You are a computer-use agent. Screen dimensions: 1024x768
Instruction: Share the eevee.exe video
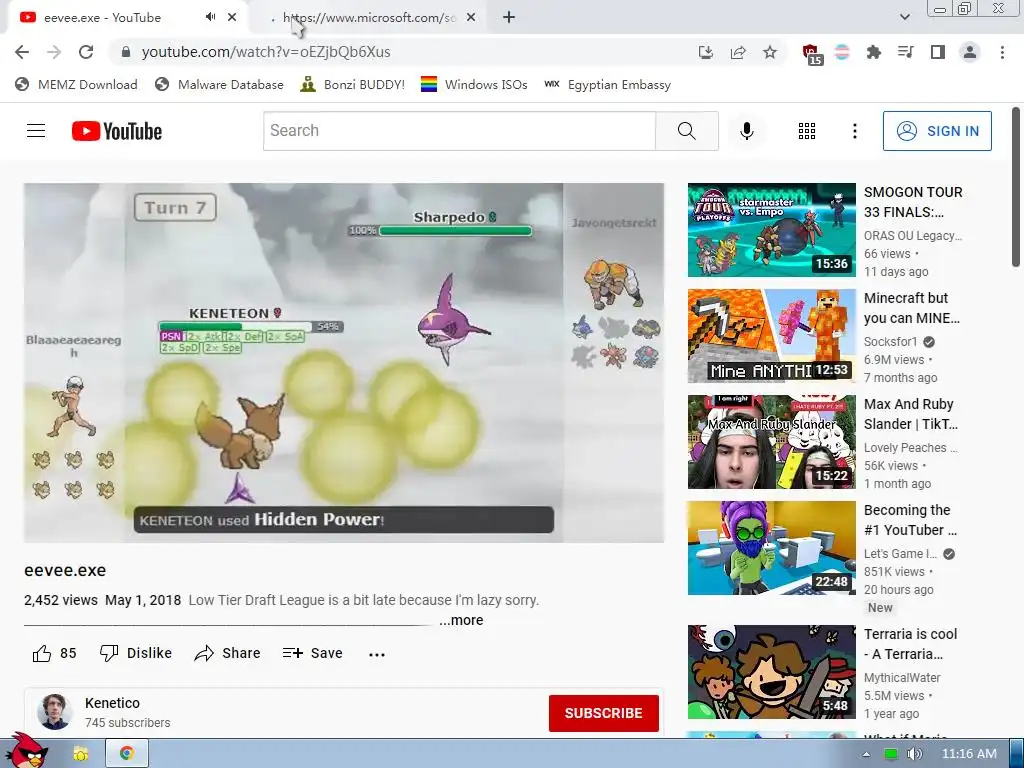pos(227,653)
